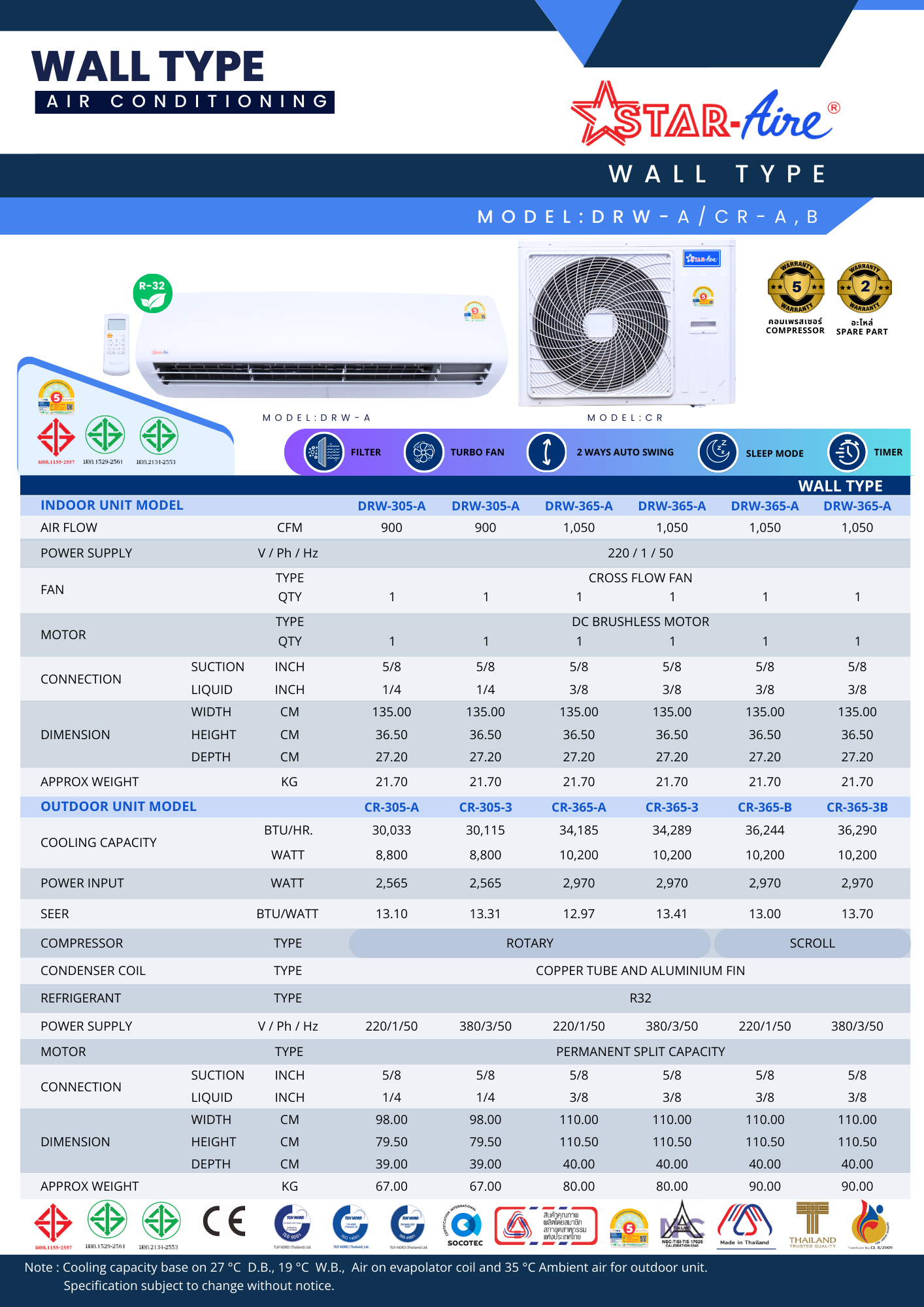924x1307 pixels.
Task: Click the indoor unit product image
Action: point(322,345)
